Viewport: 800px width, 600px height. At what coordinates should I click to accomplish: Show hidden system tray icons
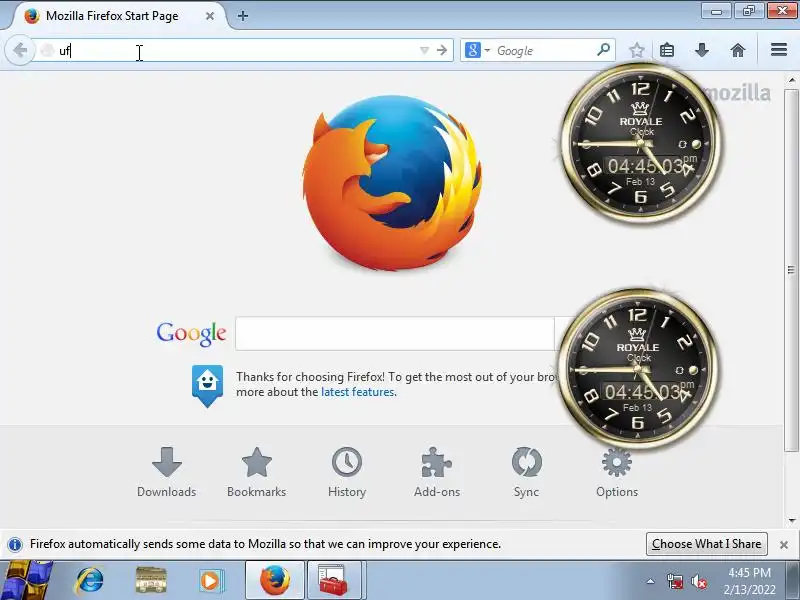tap(650, 581)
